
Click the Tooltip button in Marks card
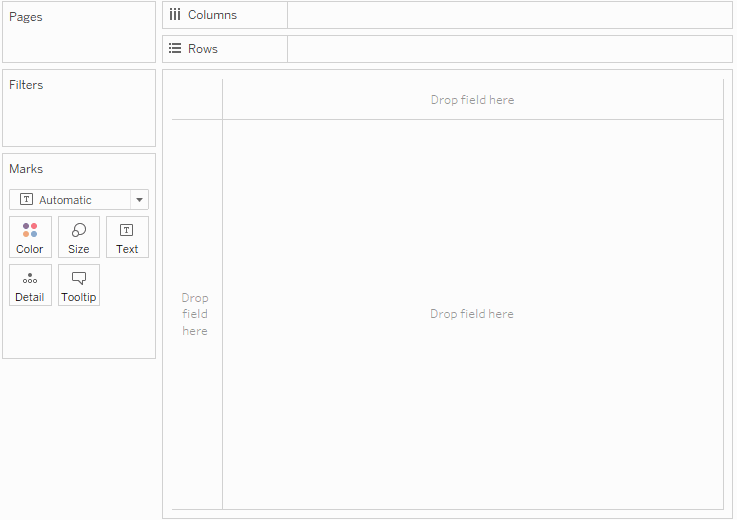click(79, 285)
